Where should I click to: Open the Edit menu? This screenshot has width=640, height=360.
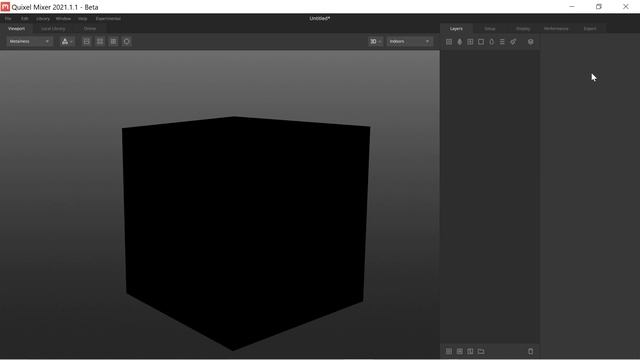[24, 19]
